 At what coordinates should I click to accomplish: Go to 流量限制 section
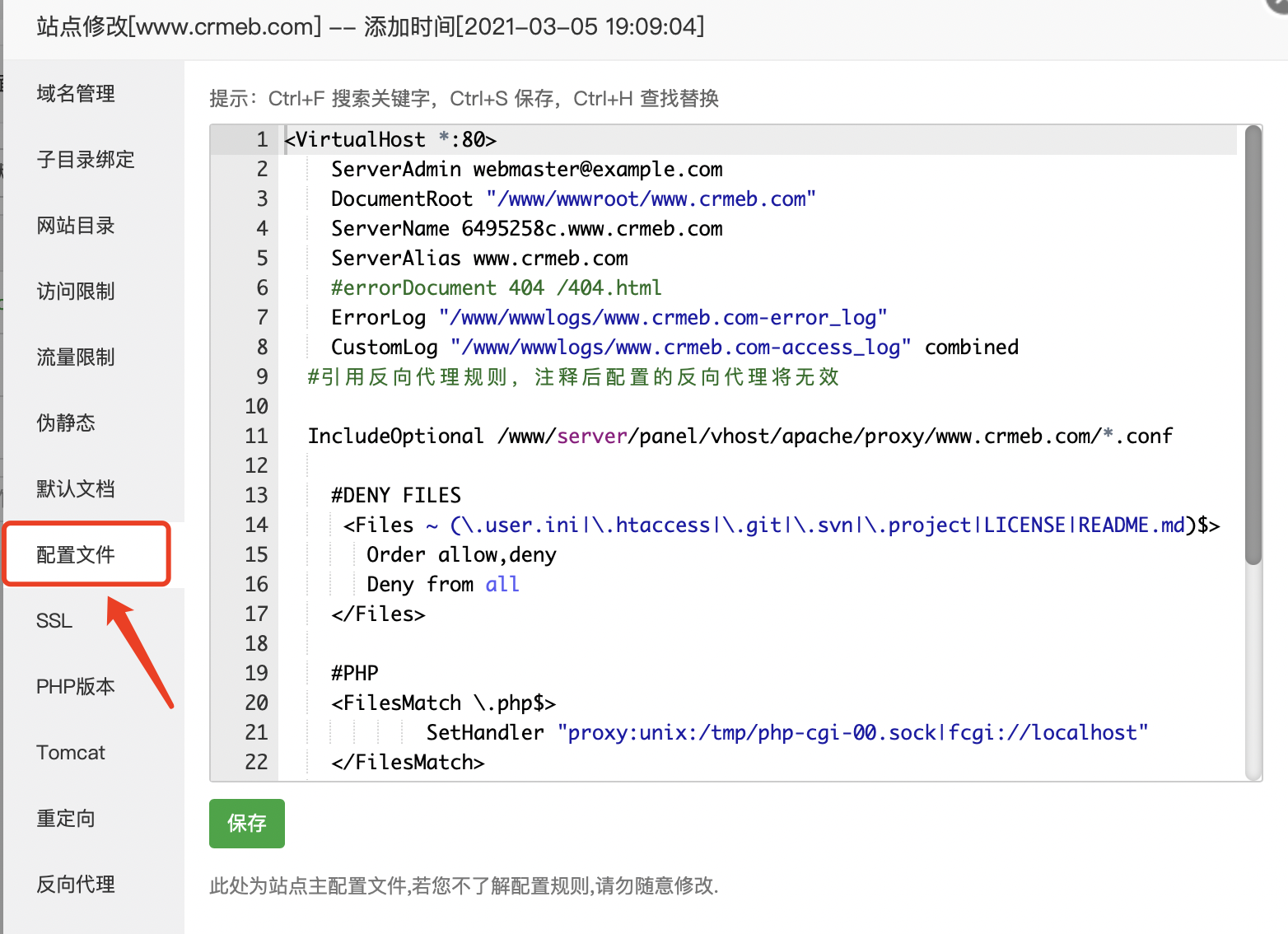point(76,357)
